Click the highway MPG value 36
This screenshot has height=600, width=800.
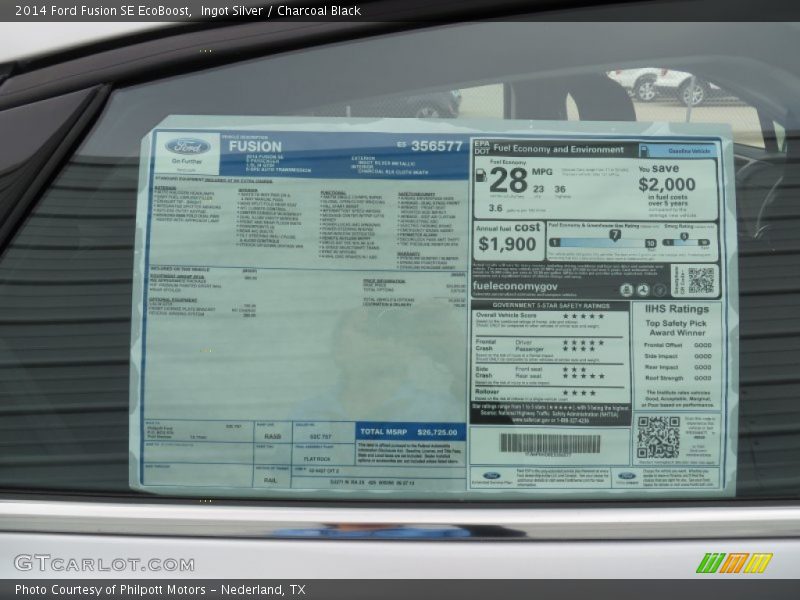(x=560, y=189)
